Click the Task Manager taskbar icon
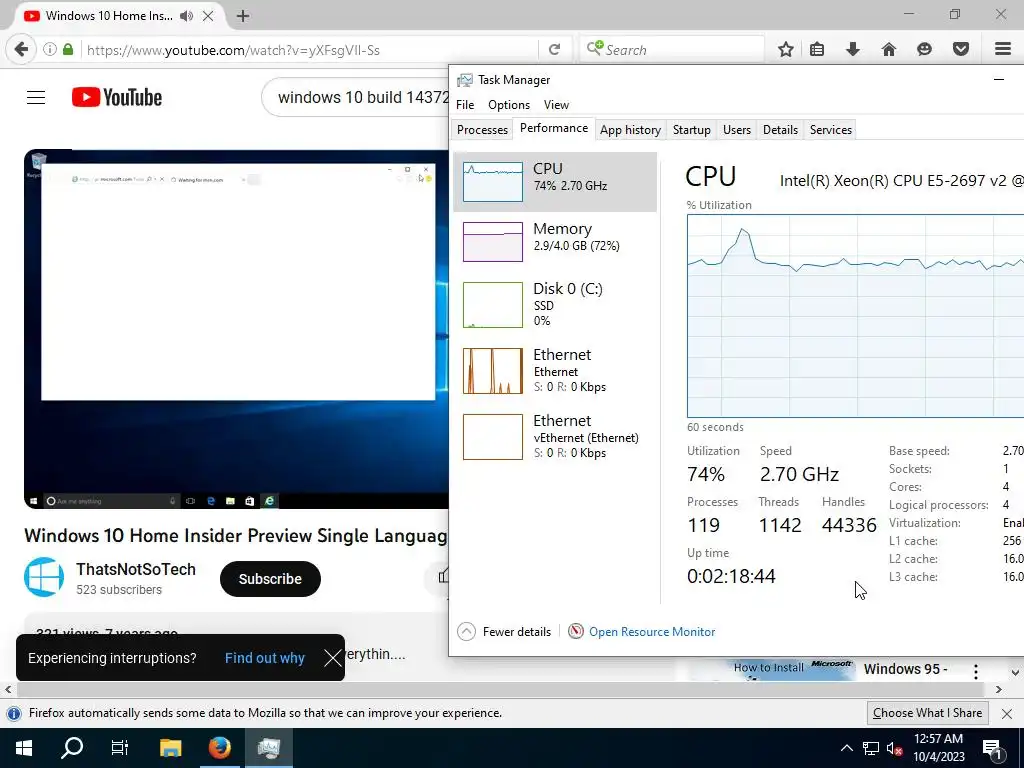The image size is (1024, 768). [x=269, y=748]
